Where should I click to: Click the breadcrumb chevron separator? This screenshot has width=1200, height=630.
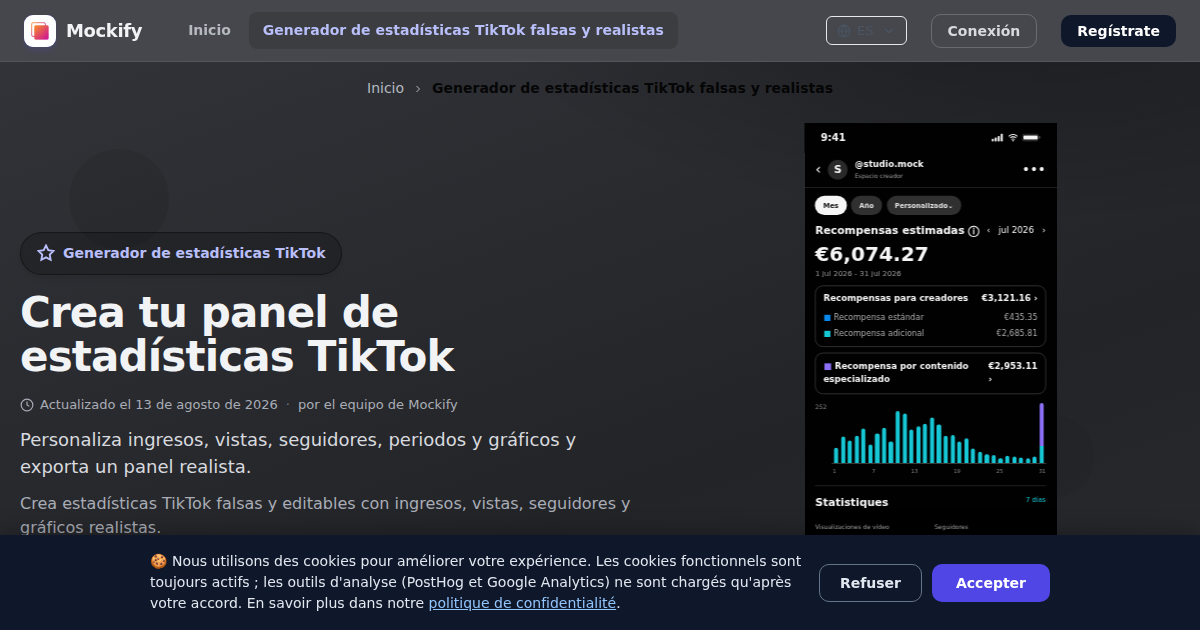coord(418,88)
